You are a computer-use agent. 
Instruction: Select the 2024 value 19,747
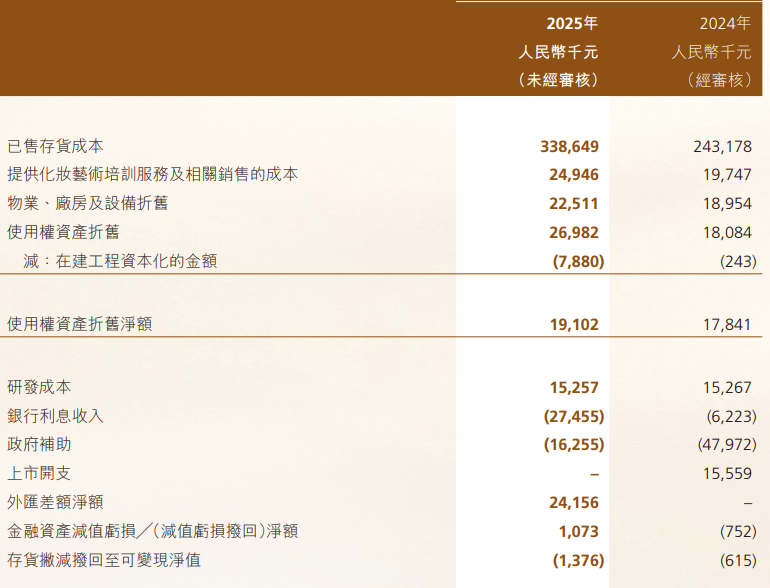pyautogui.click(x=722, y=174)
